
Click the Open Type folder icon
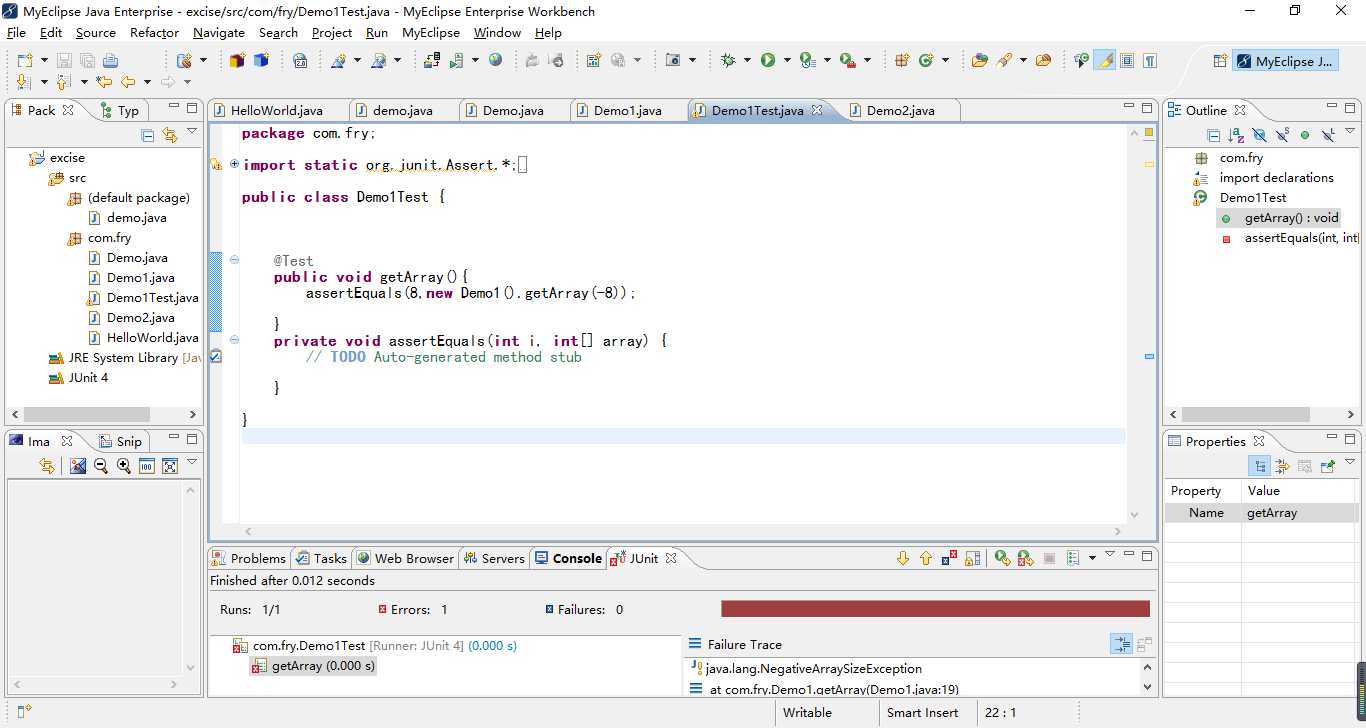(979, 60)
